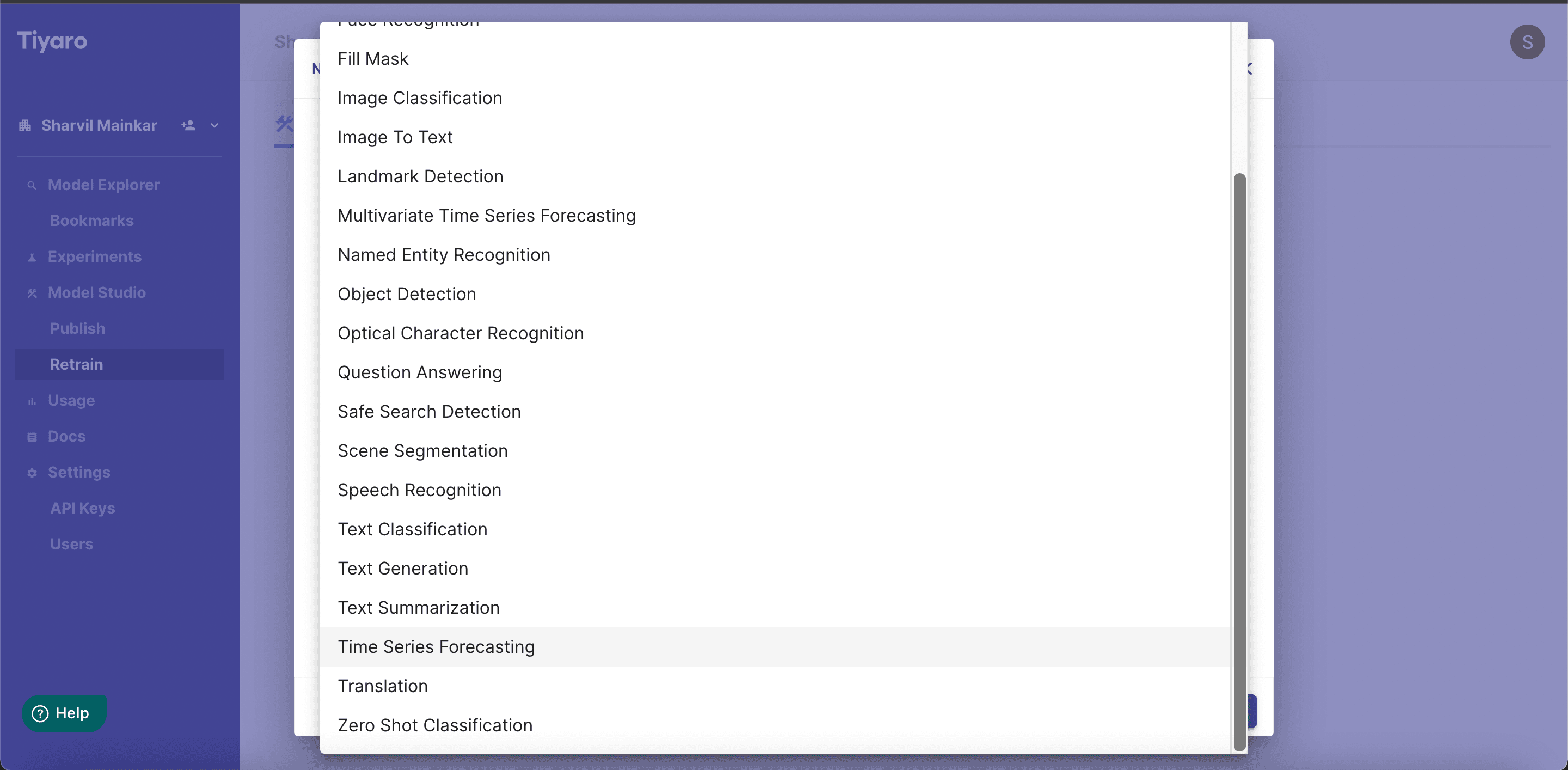Choose Optical Character Recognition
Image resolution: width=1568 pixels, height=770 pixels.
pyautogui.click(x=775, y=334)
